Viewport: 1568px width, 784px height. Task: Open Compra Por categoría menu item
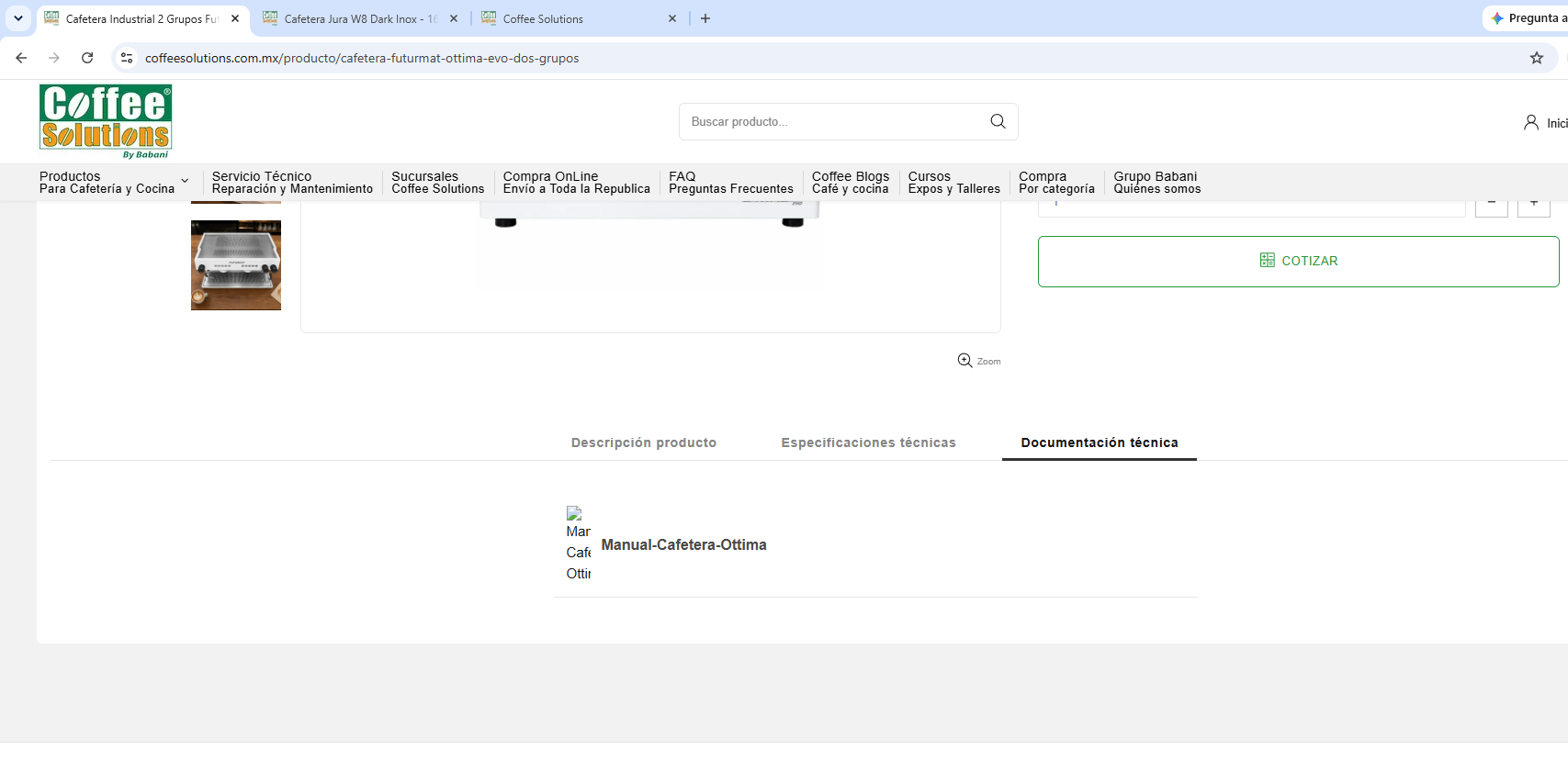(1056, 182)
